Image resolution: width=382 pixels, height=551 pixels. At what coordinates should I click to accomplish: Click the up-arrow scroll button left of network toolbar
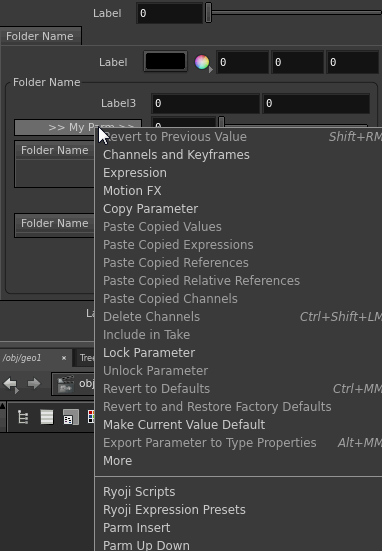point(2,406)
